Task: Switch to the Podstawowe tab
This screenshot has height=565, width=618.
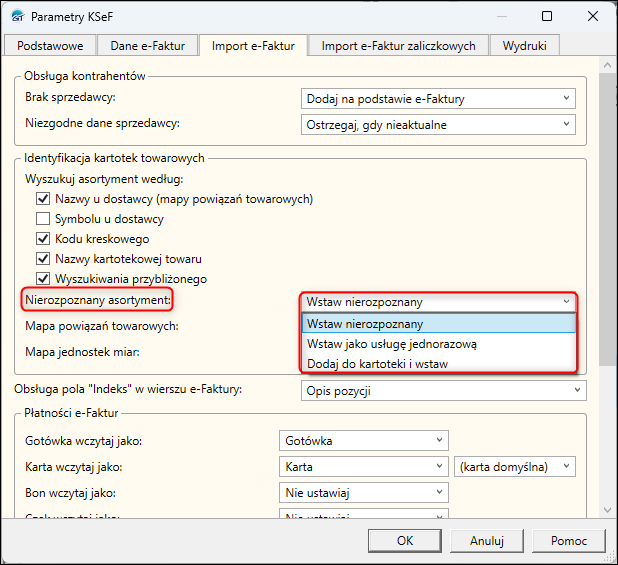Action: click(x=50, y=45)
